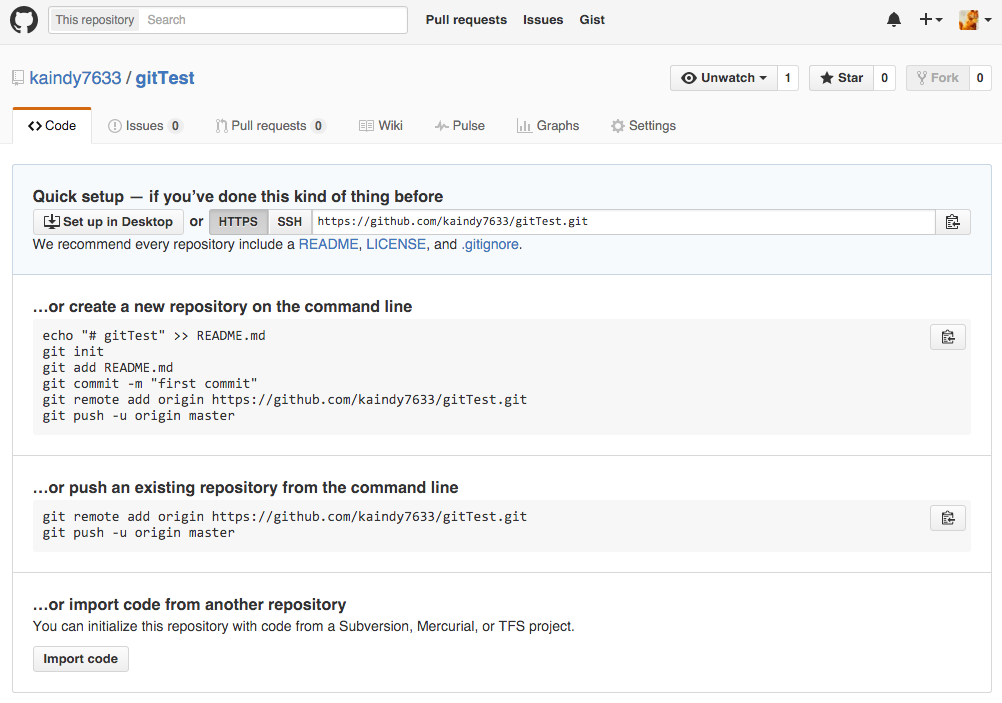This screenshot has height=703, width=1002.
Task: Switch clone URL to SSH
Action: tap(289, 222)
